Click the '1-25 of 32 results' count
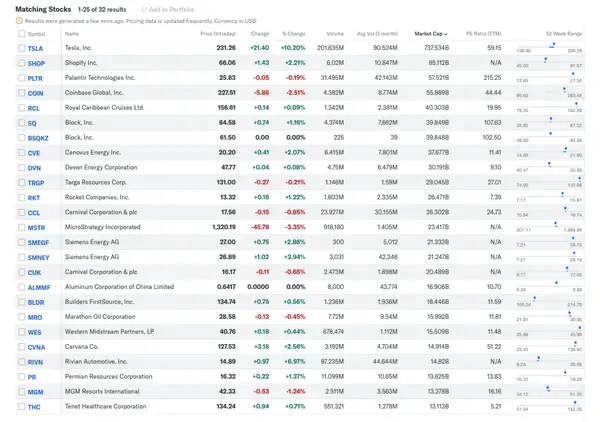The width and height of the screenshot is (600, 422). [x=102, y=9]
